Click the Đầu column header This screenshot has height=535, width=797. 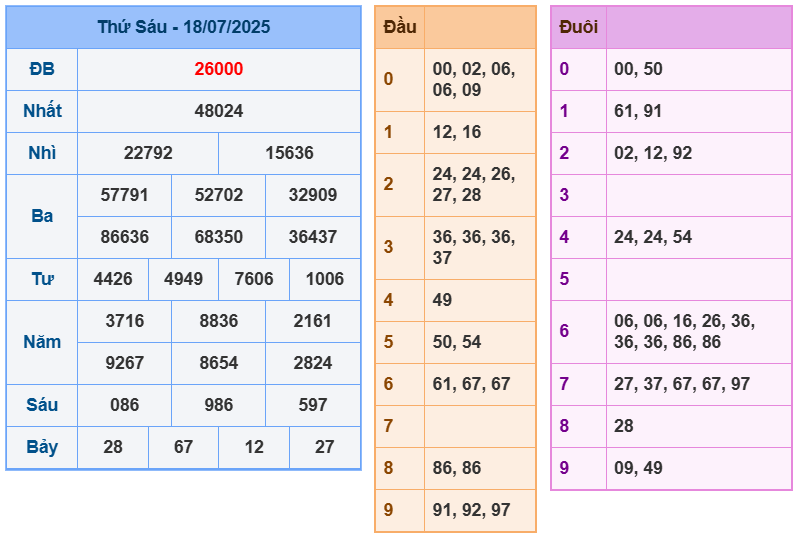(400, 27)
